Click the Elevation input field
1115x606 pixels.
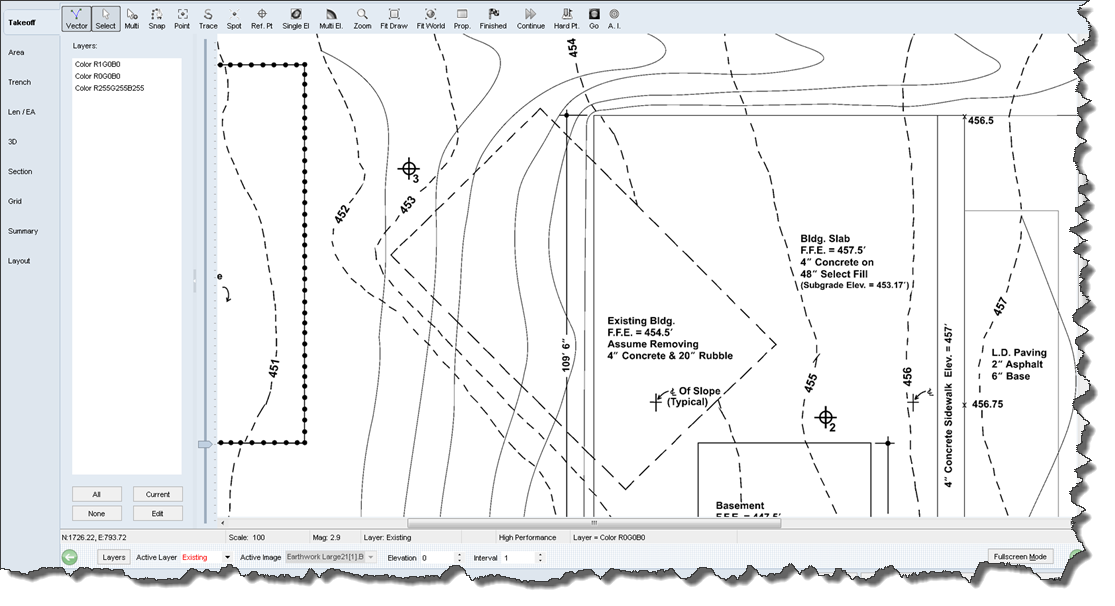(x=437, y=558)
